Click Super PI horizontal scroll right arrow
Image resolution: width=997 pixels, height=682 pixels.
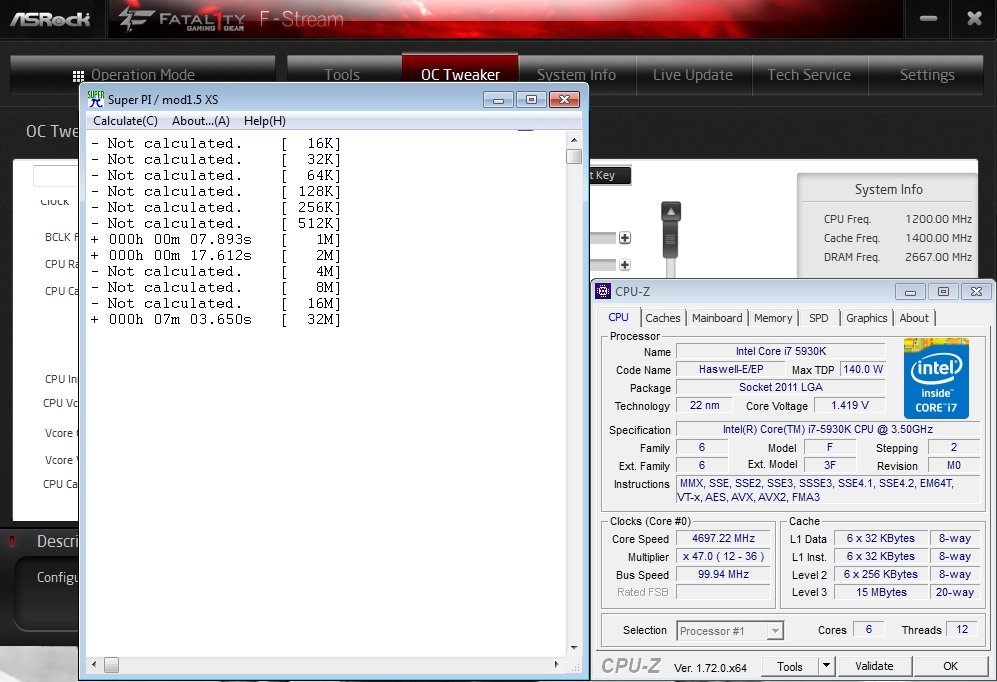[x=557, y=665]
